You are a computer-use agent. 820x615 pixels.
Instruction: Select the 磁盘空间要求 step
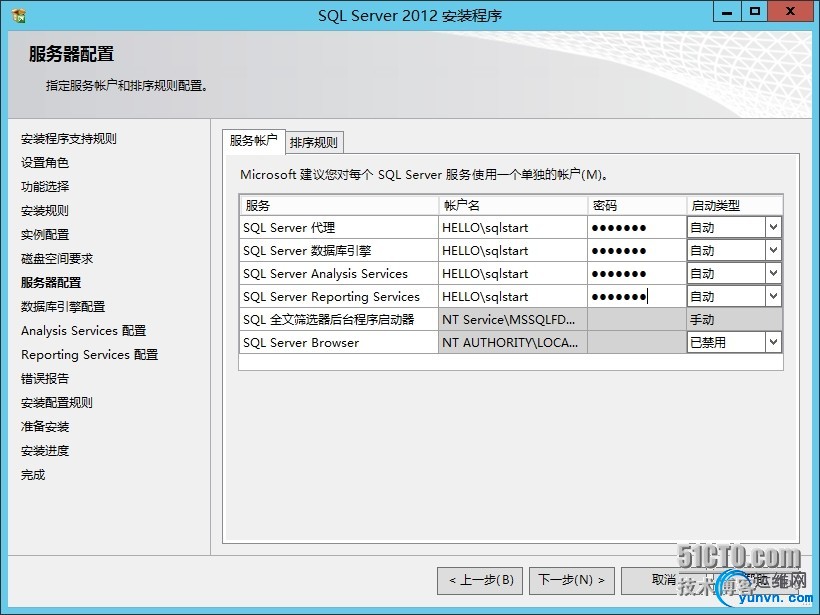pos(57,259)
